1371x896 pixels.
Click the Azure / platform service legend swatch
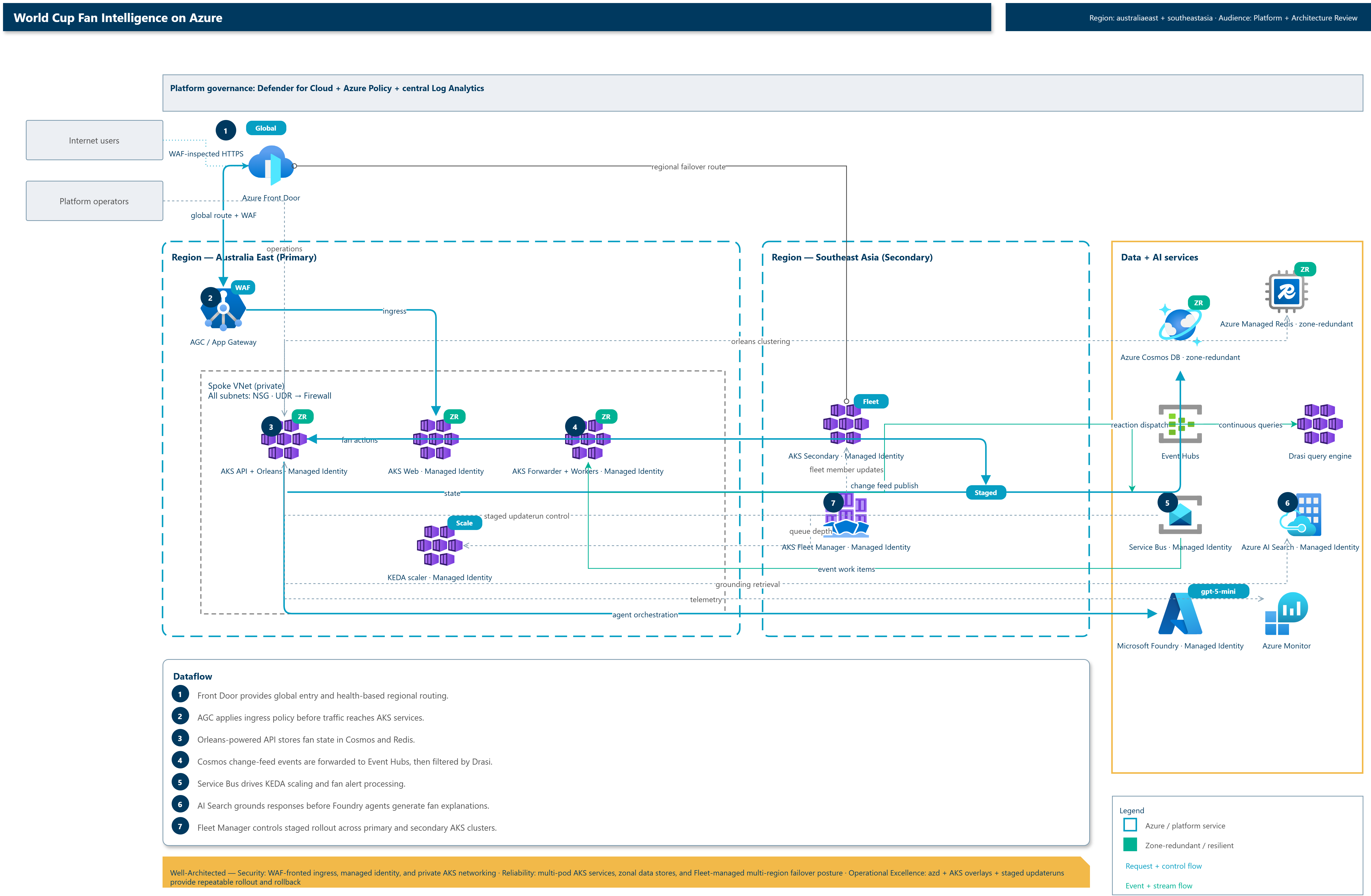(1130, 825)
